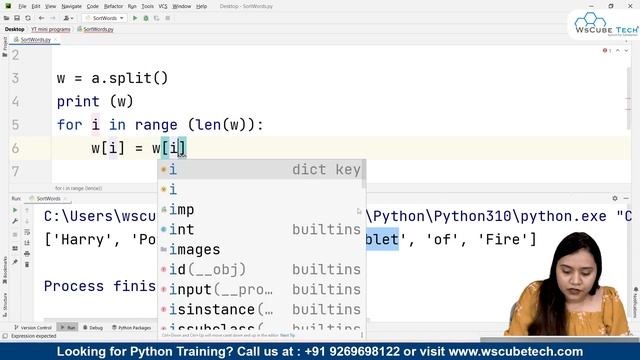The width and height of the screenshot is (640, 360).
Task: Click the scroll up stack trace arrow
Action: click(27, 210)
